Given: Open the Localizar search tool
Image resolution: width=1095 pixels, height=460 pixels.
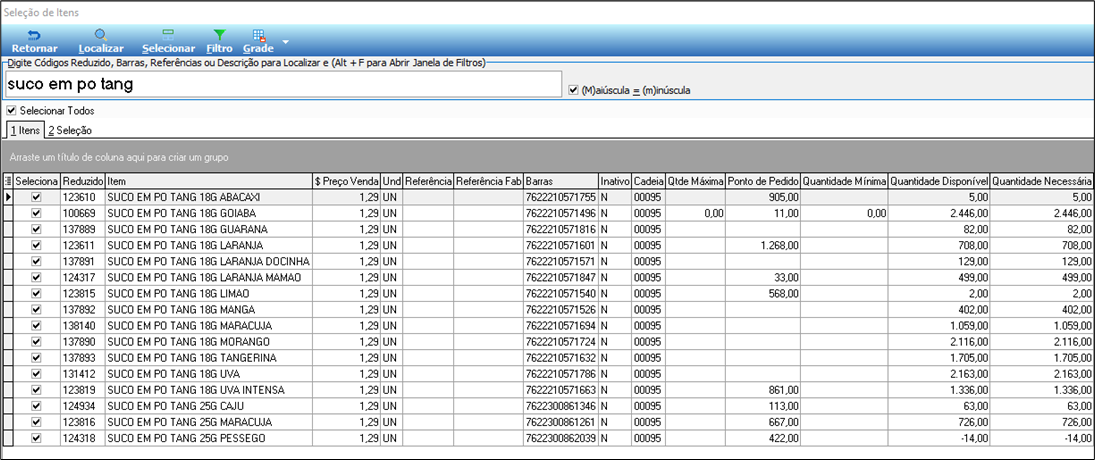Looking at the screenshot, I should pyautogui.click(x=101, y=41).
